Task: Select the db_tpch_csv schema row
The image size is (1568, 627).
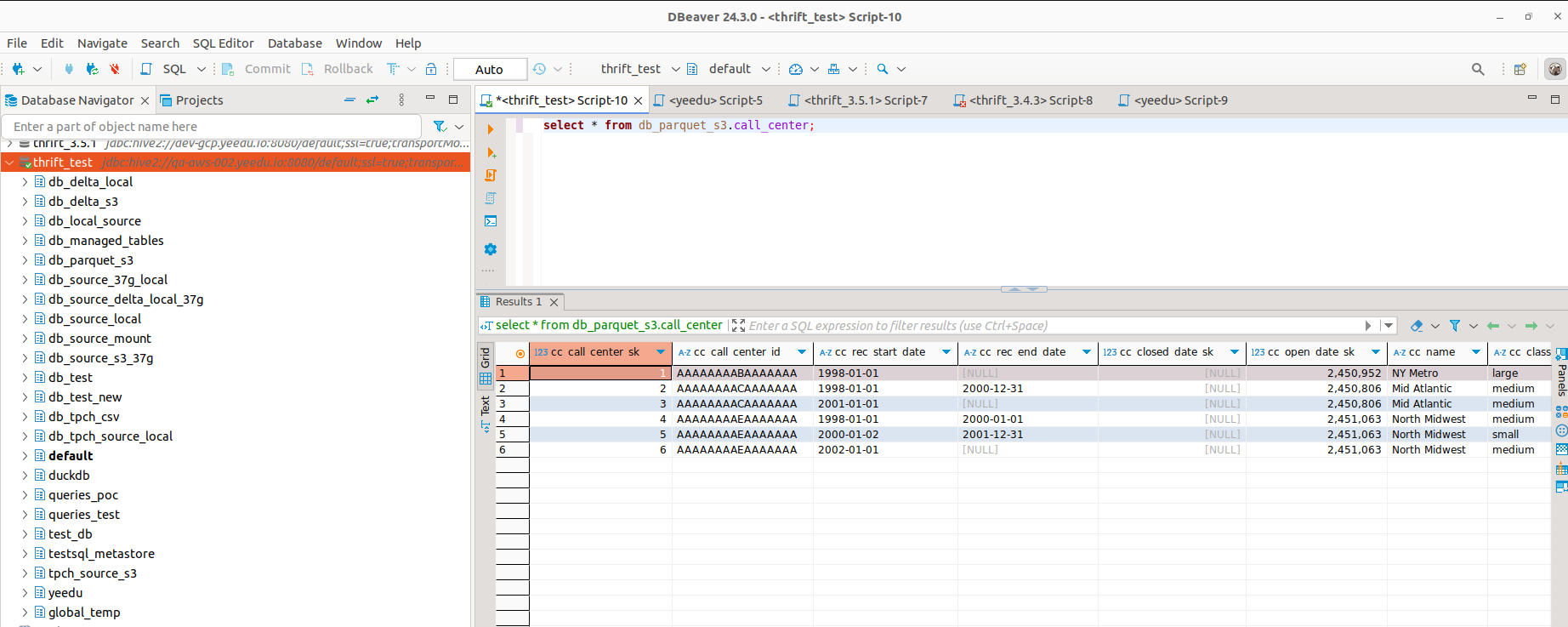Action: coord(236,417)
